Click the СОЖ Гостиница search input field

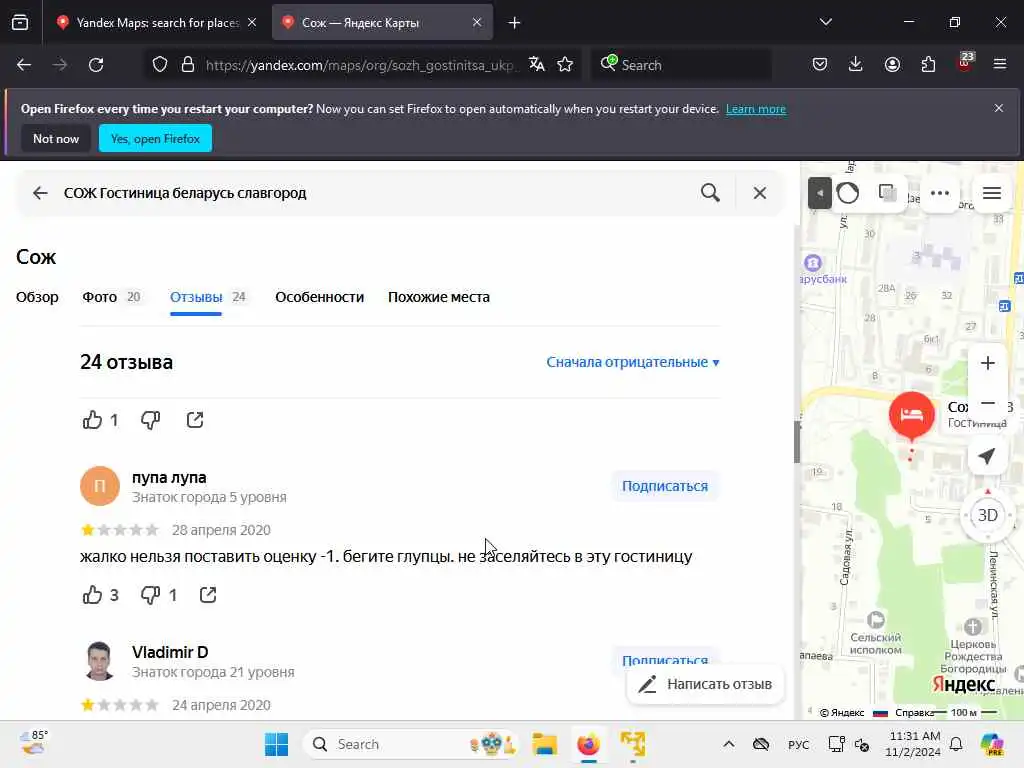point(376,193)
